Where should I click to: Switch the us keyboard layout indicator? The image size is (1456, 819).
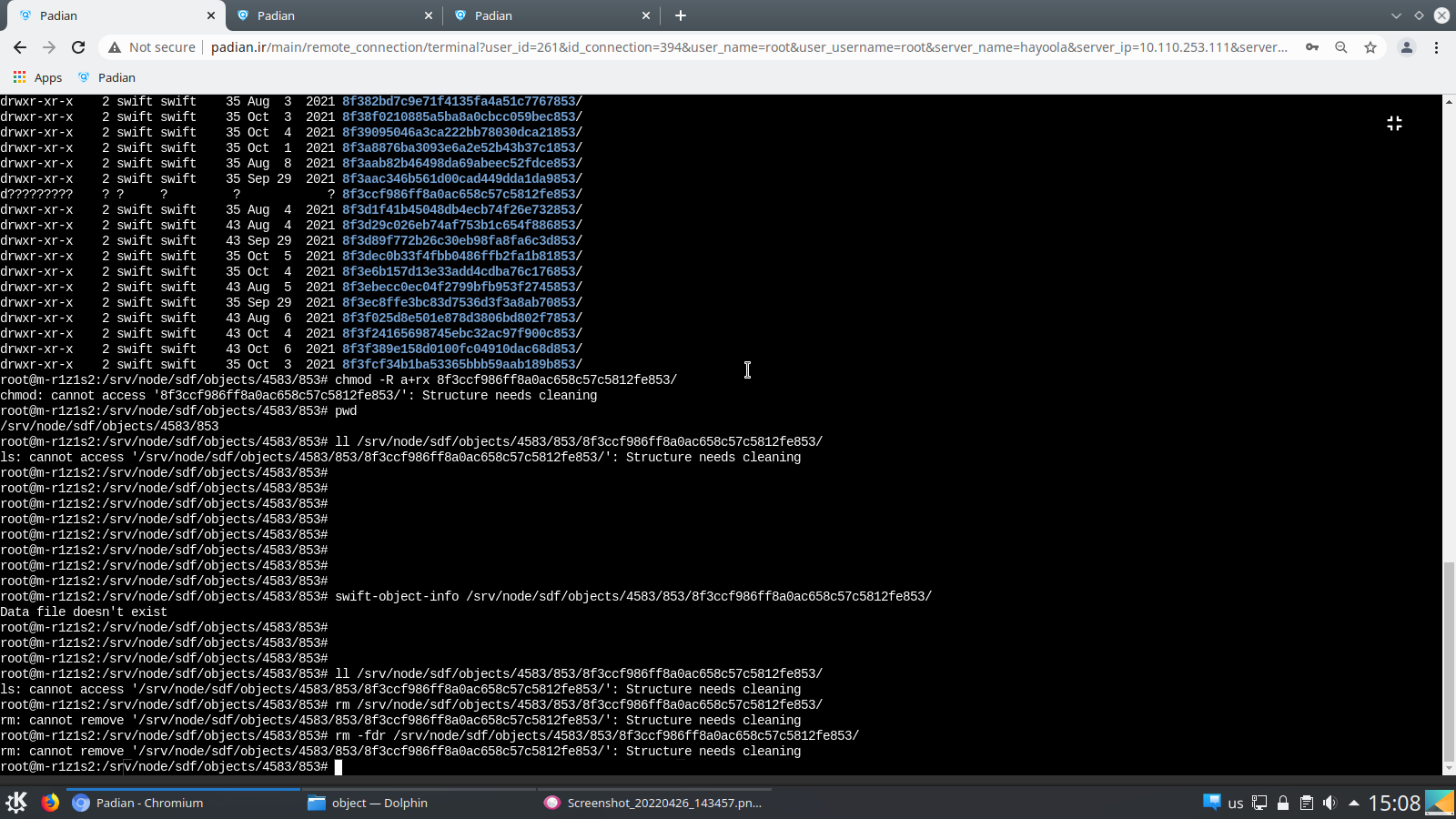tap(1235, 803)
